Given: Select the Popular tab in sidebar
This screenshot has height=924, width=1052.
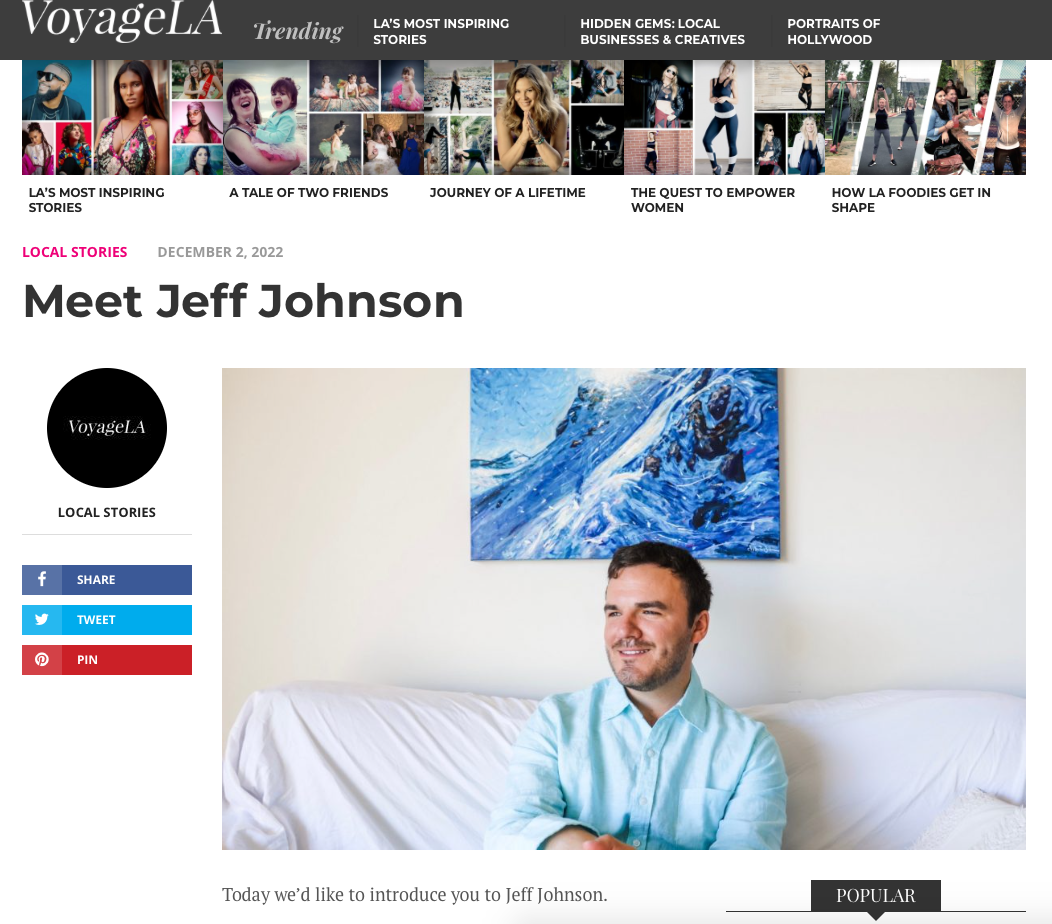Looking at the screenshot, I should 876,896.
